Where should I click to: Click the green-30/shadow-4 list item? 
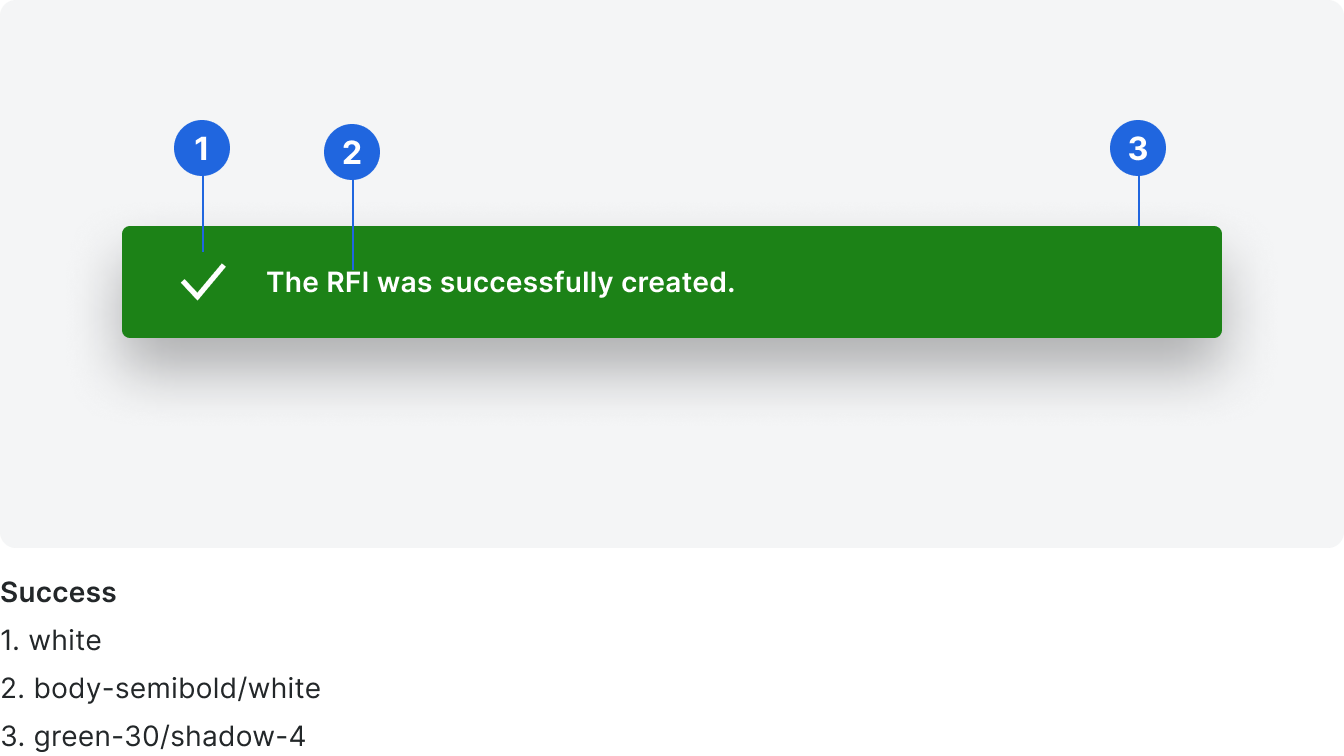point(153,737)
